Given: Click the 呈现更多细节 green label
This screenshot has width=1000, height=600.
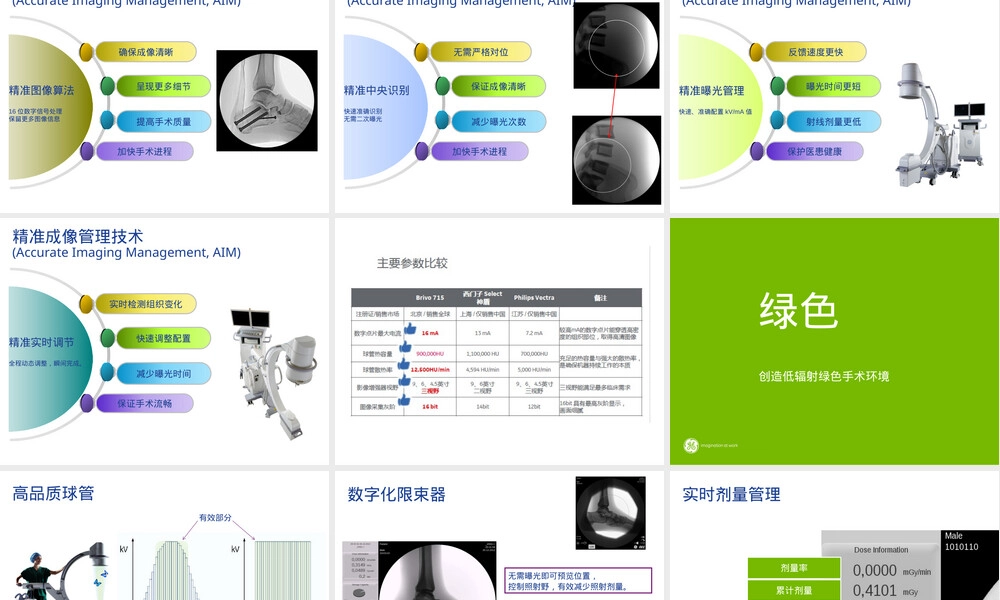Looking at the screenshot, I should click(x=163, y=86).
